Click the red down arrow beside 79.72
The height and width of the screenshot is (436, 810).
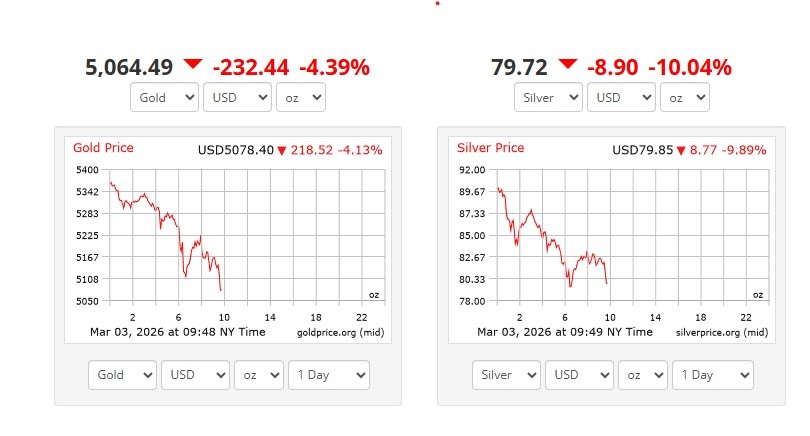pos(568,65)
